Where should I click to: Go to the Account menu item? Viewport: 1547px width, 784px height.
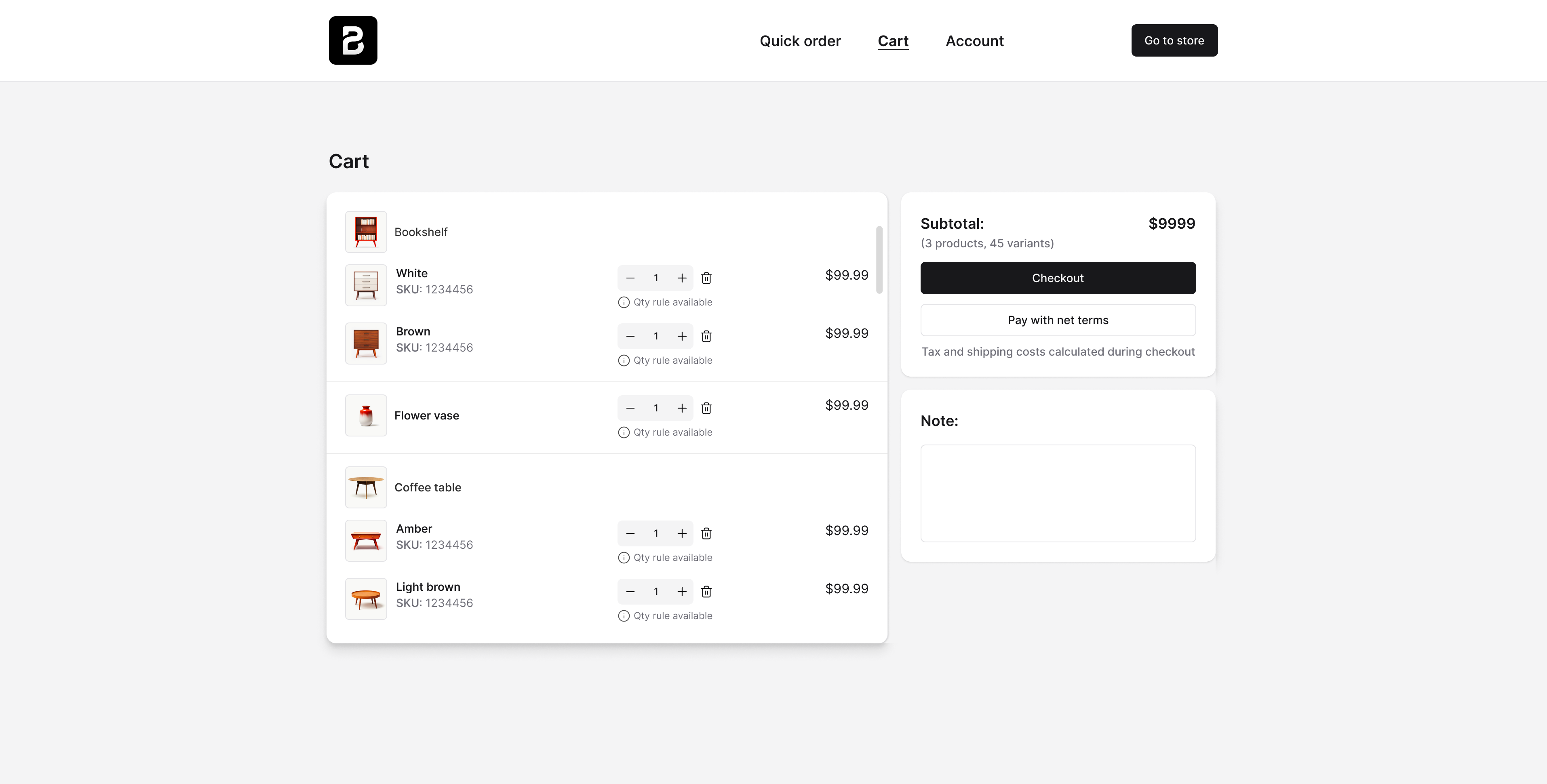pyautogui.click(x=974, y=41)
